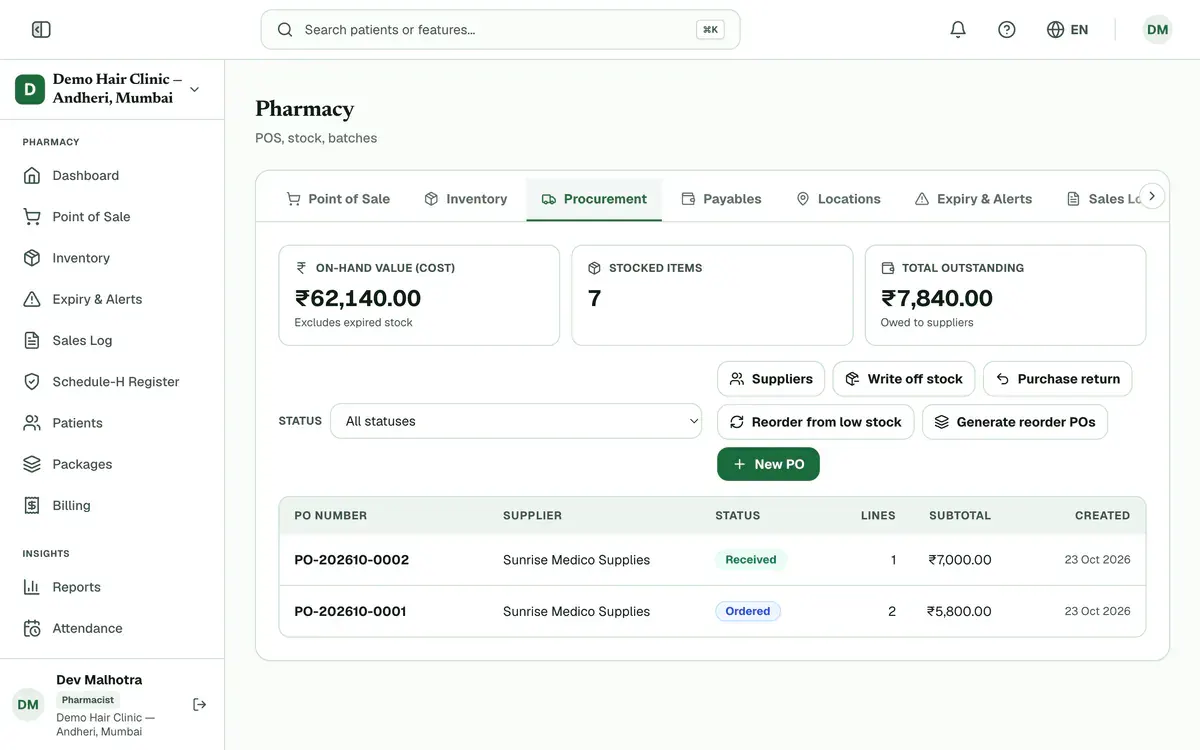Click the rupee icon on On-Hand Value card

(x=301, y=268)
